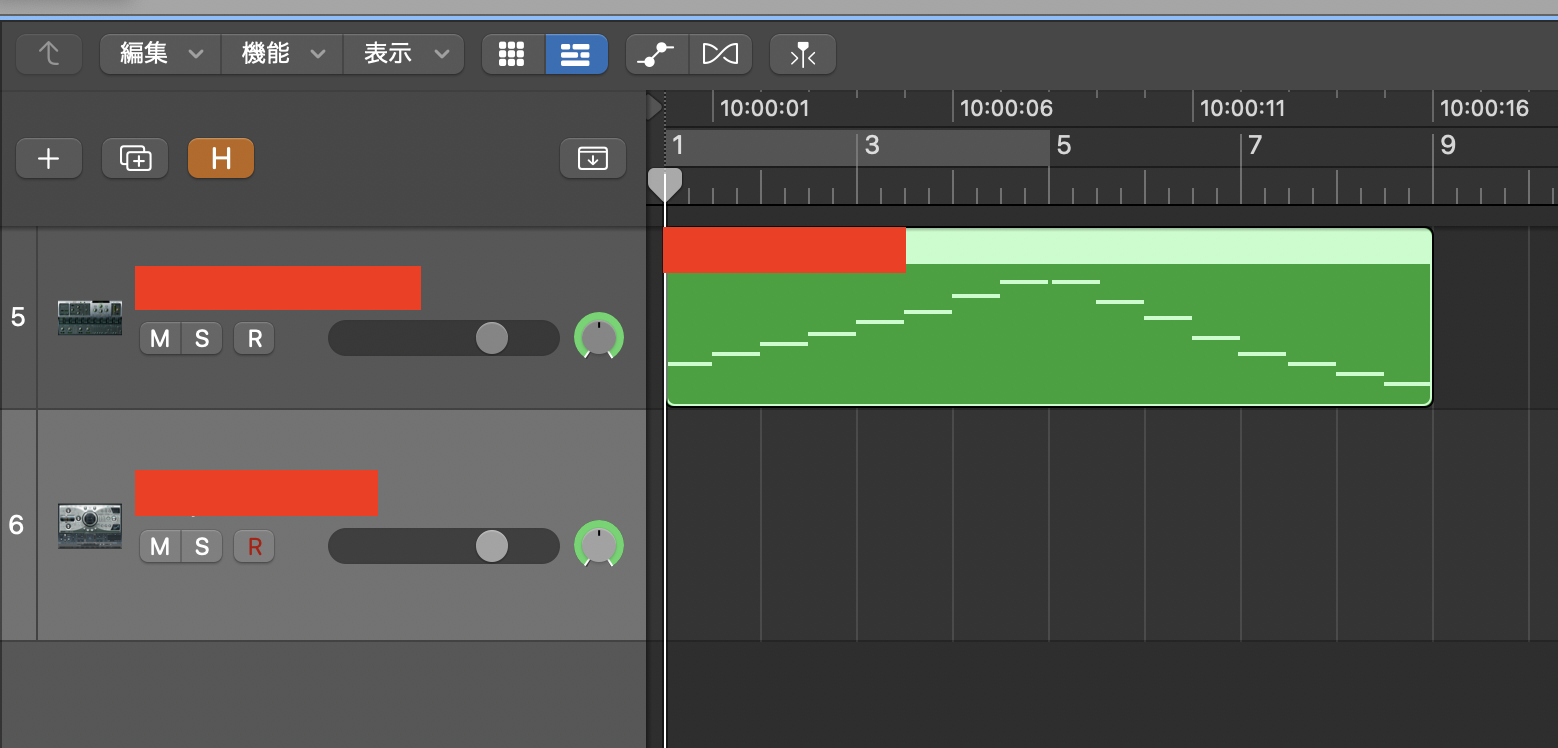
Task: Solo track 6
Action: point(202,546)
